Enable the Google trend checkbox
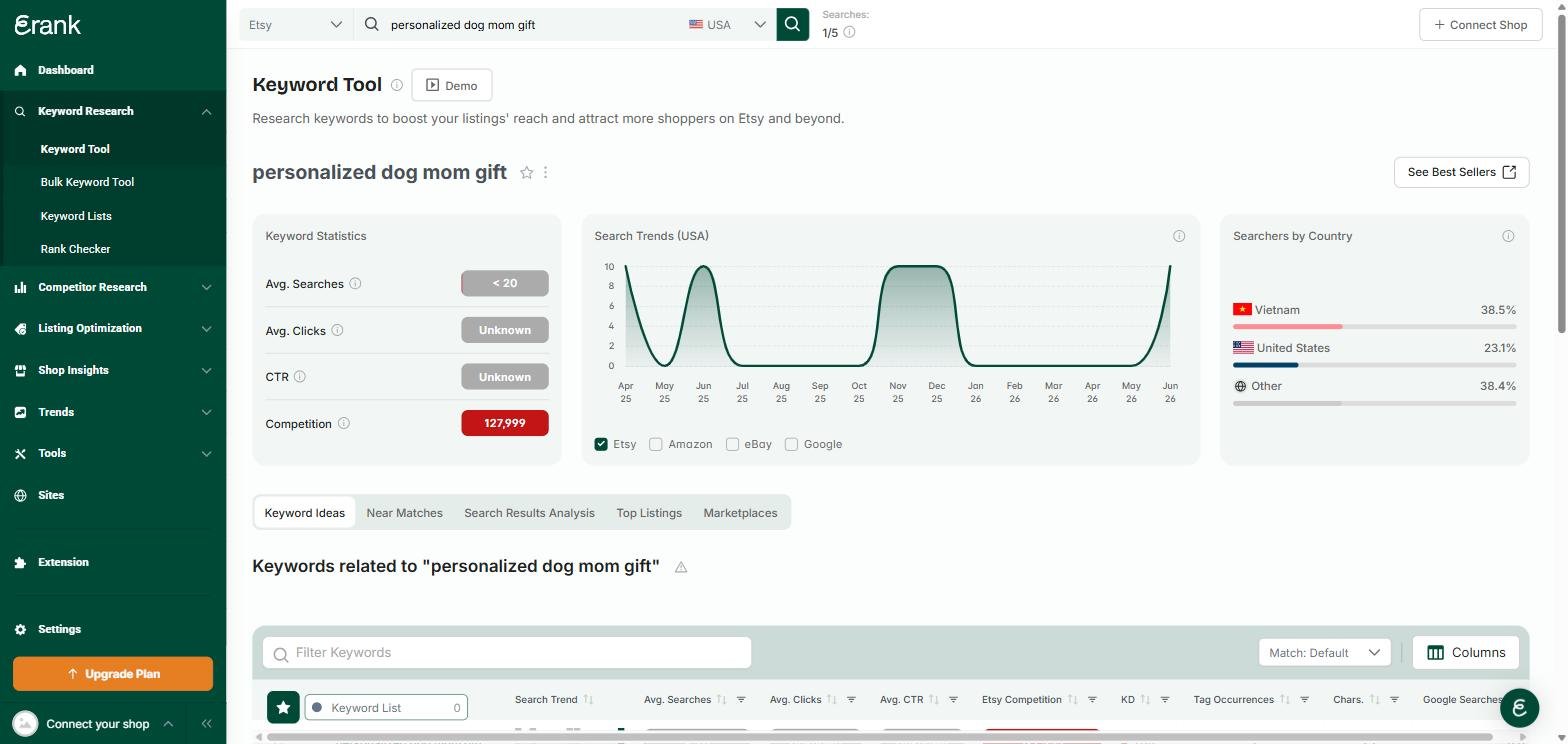1568x744 pixels. coord(791,444)
